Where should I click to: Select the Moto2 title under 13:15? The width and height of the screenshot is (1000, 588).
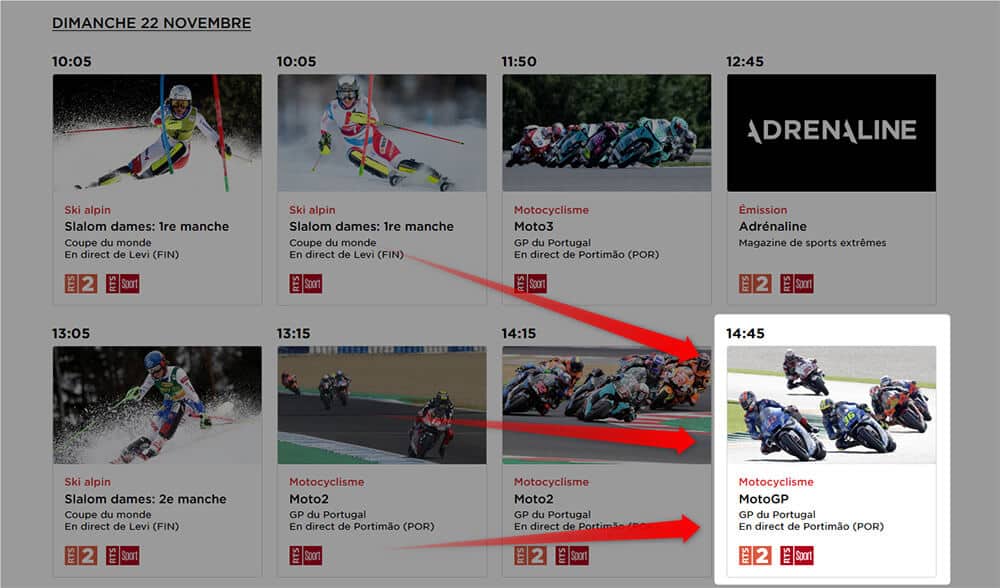[309, 499]
